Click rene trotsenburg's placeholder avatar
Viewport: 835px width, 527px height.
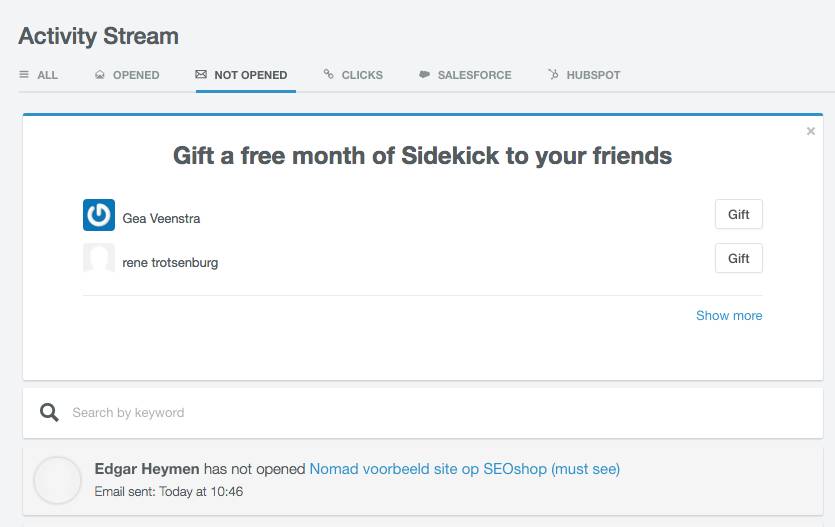pyautogui.click(x=99, y=260)
